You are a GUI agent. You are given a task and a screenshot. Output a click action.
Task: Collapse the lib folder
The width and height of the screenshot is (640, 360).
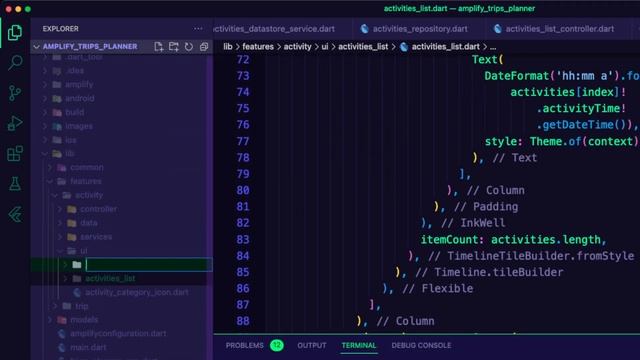45,153
